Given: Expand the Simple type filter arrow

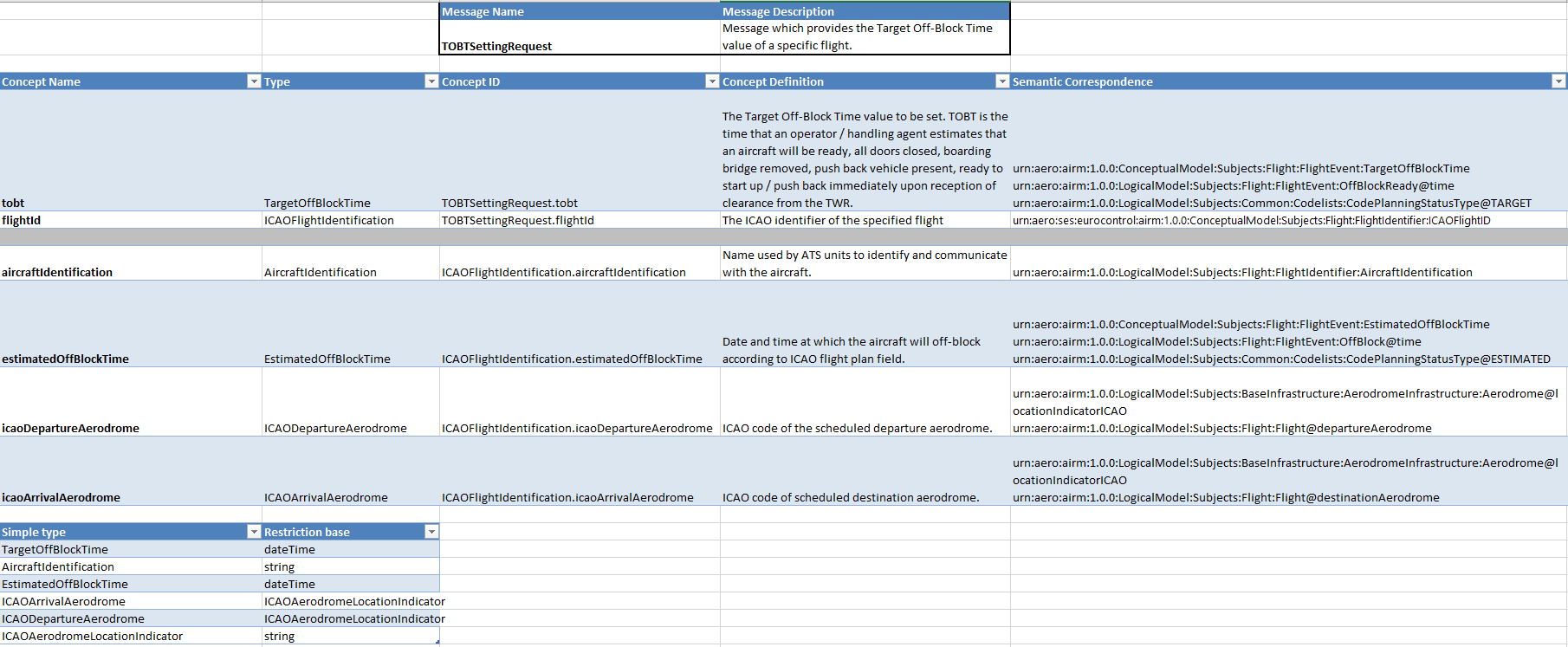Looking at the screenshot, I should 254,532.
